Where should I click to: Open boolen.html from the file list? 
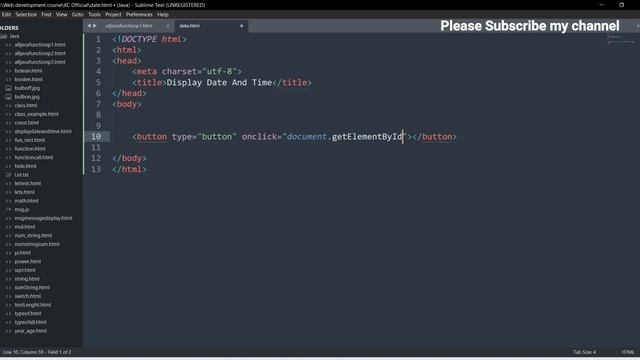point(29,79)
